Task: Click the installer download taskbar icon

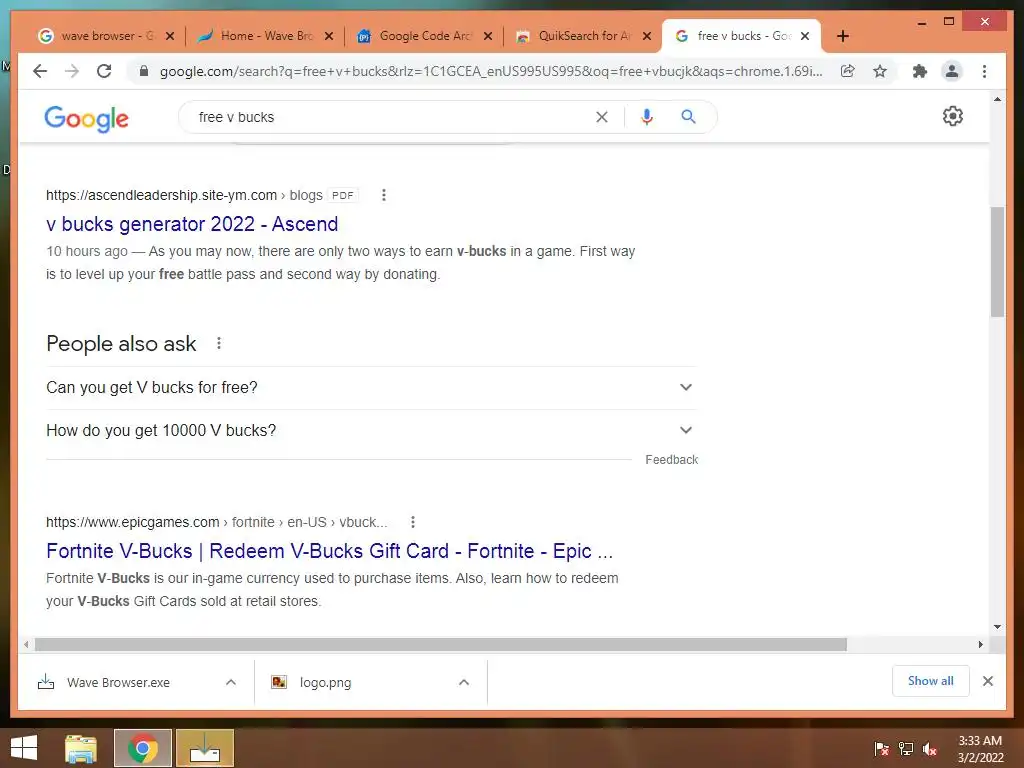Action: point(204,748)
